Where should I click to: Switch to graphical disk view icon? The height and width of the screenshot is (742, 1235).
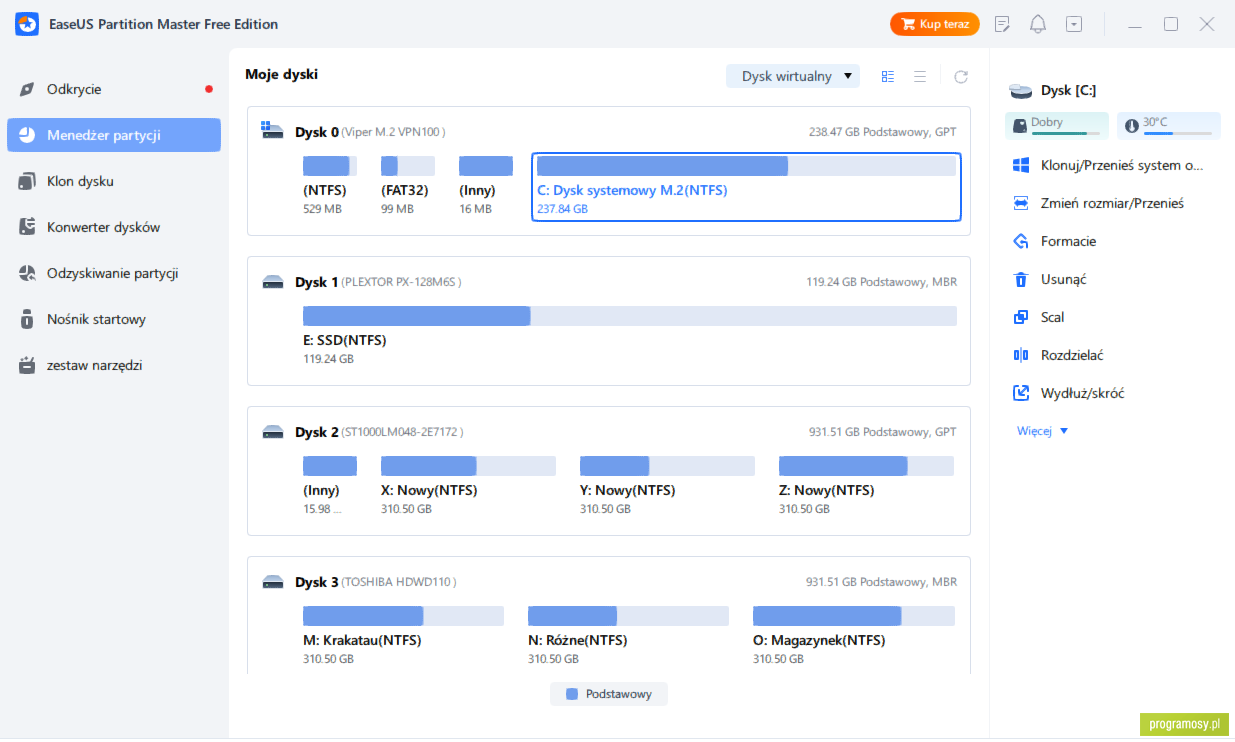coord(887,76)
